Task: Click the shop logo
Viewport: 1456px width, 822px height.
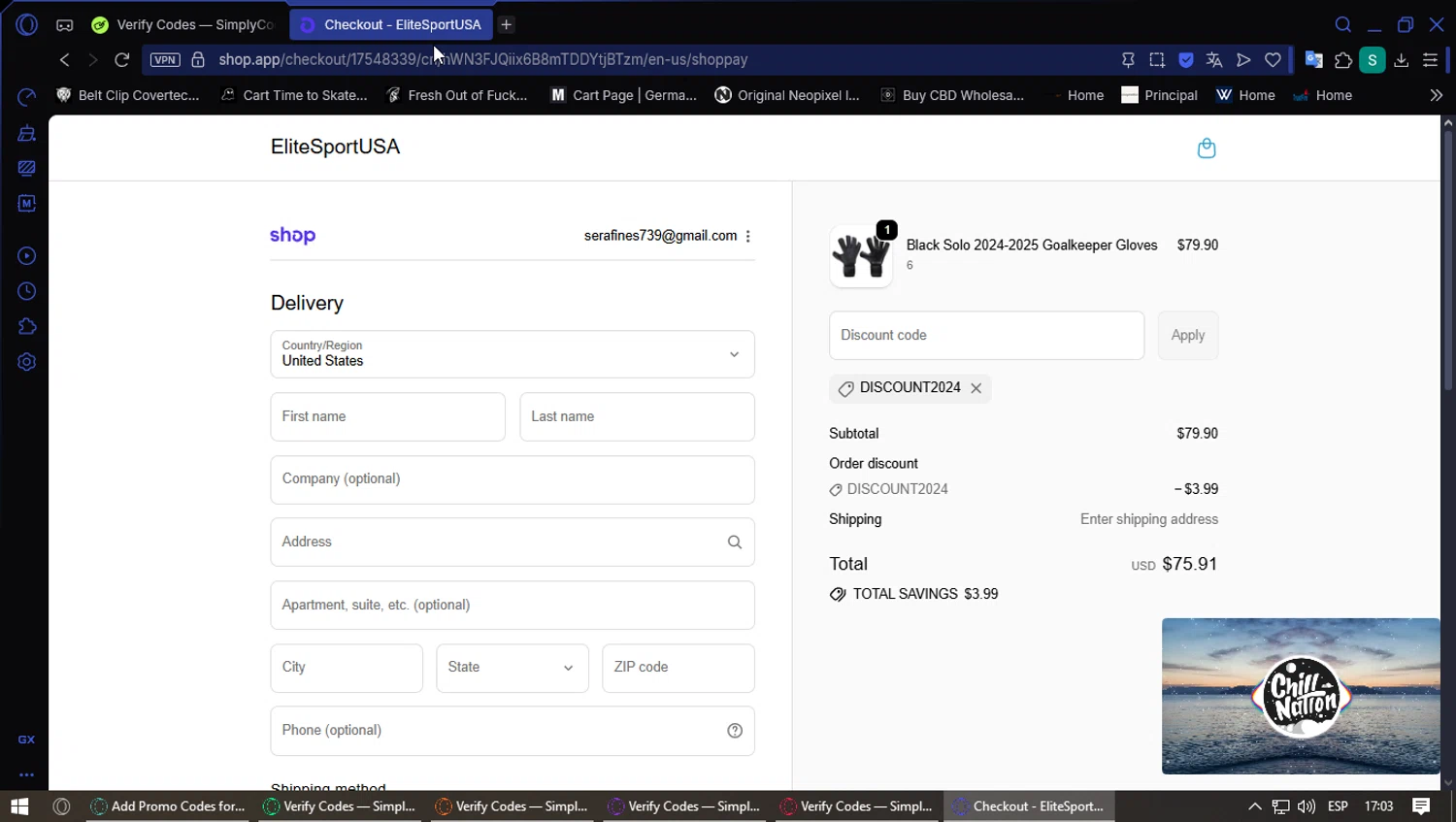Action: (292, 236)
